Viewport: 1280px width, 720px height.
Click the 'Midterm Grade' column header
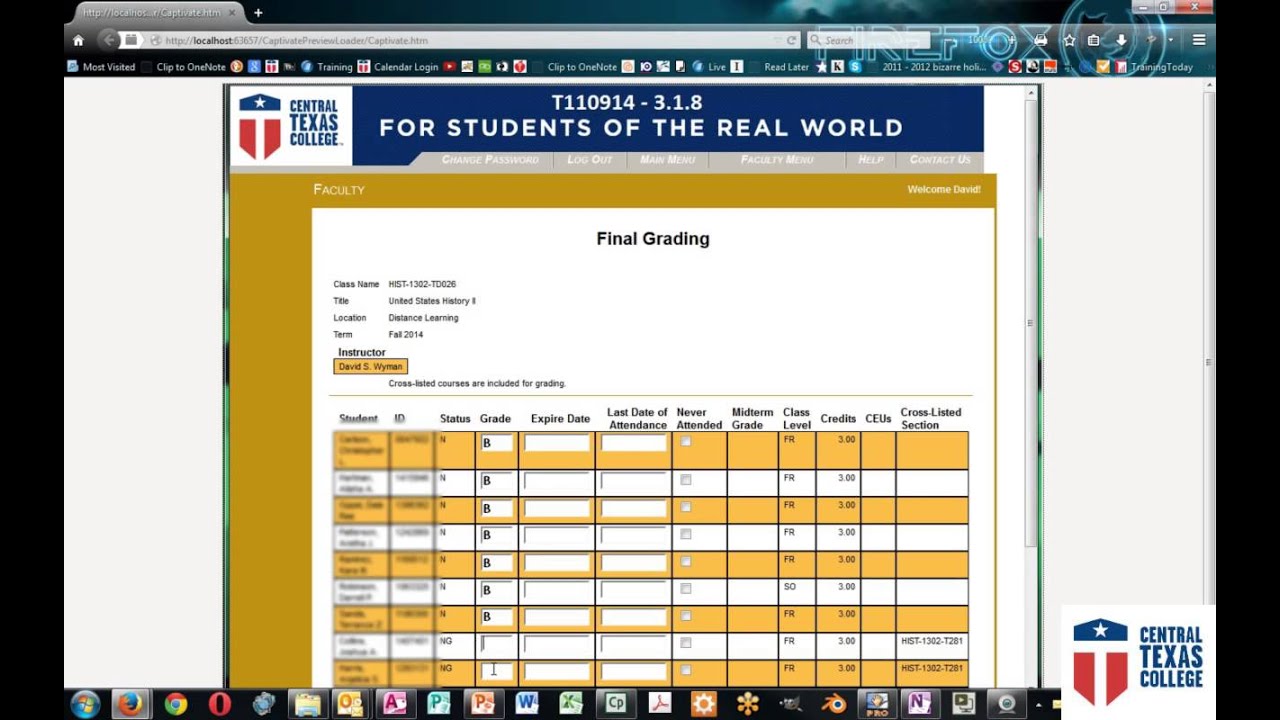pos(752,419)
